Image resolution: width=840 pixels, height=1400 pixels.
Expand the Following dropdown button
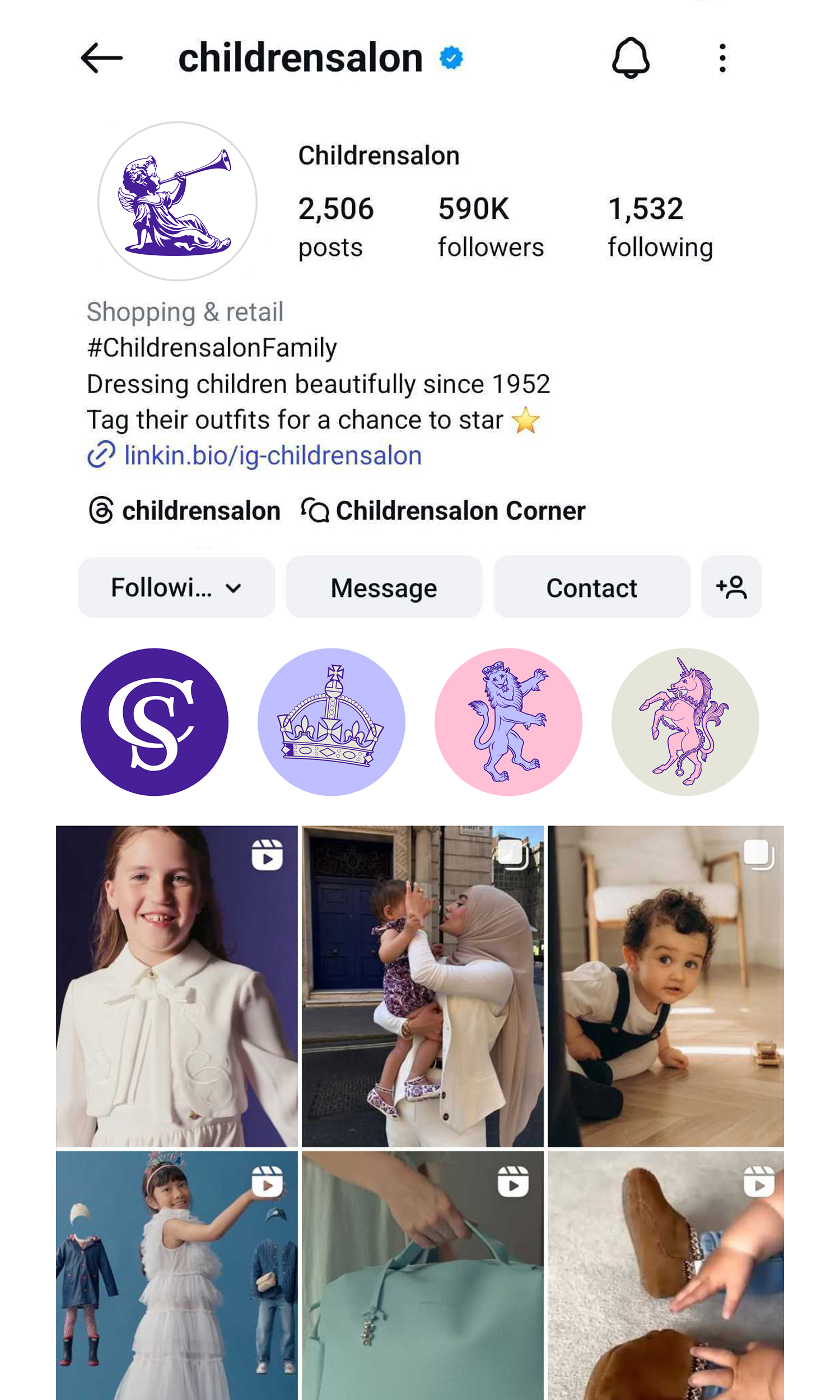point(176,587)
